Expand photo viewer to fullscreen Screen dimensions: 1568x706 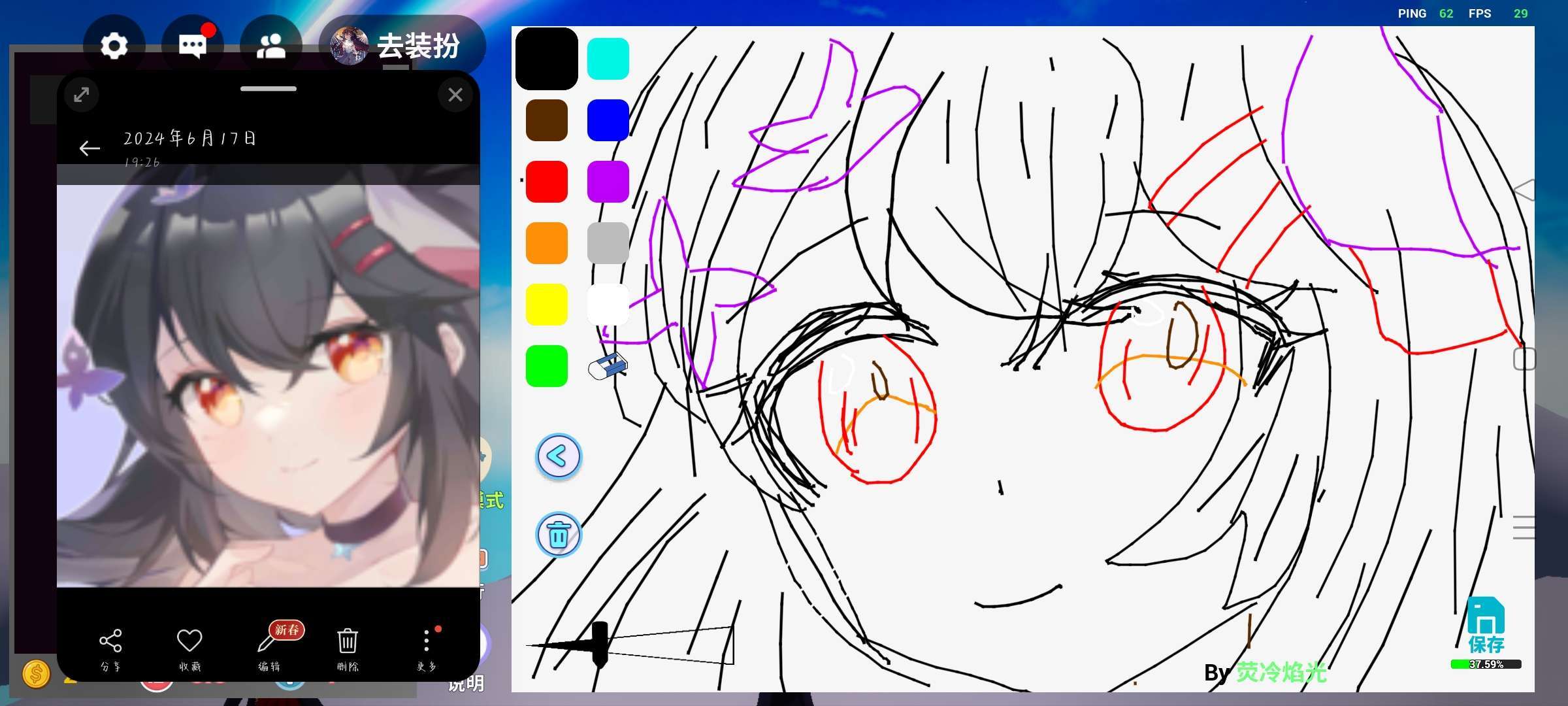(82, 95)
